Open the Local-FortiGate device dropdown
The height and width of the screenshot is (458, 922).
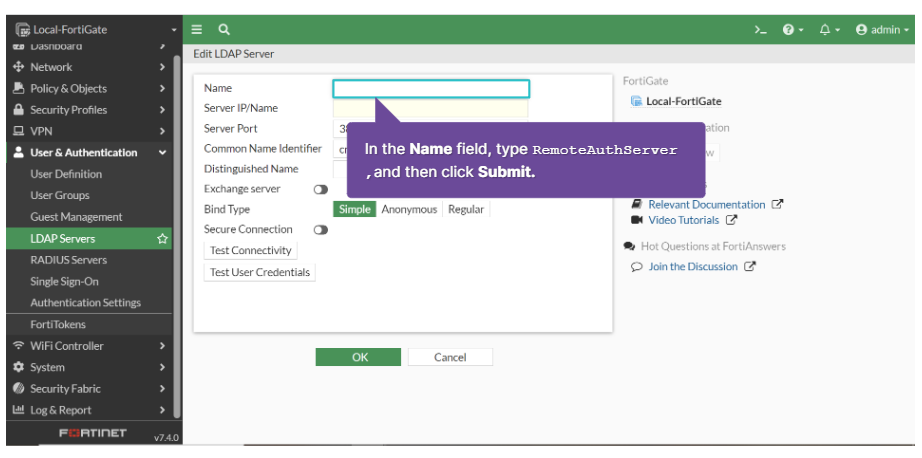tap(96, 29)
